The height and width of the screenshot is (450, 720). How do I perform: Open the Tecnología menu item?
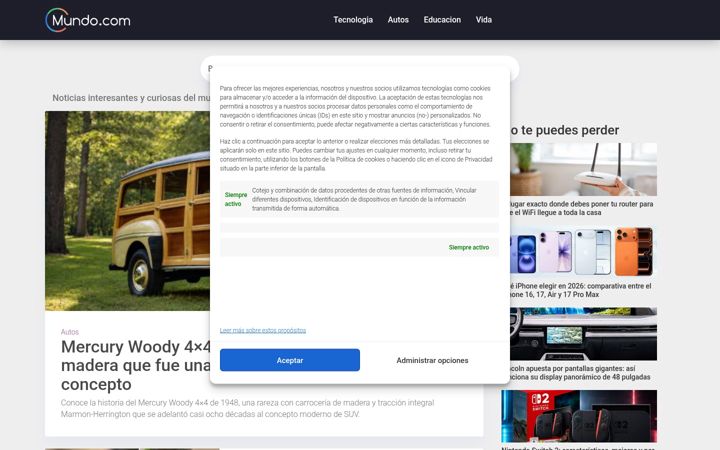[353, 20]
